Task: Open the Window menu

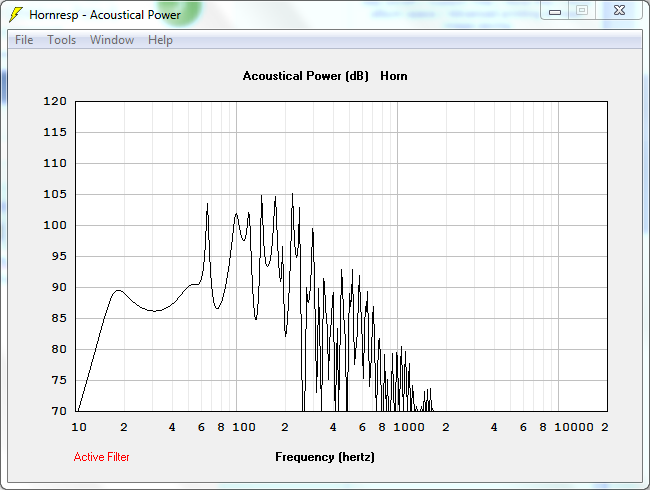Action: click(112, 40)
